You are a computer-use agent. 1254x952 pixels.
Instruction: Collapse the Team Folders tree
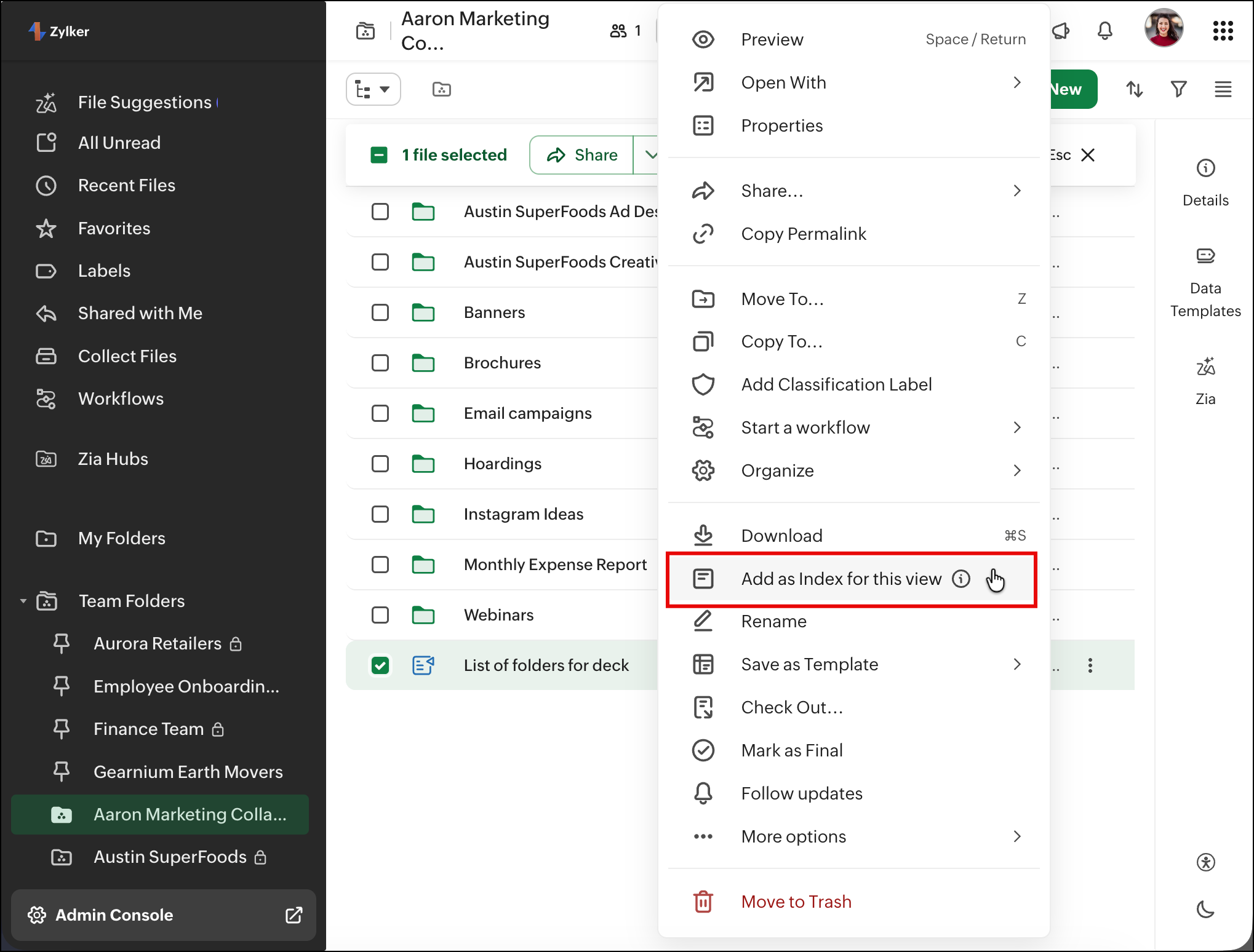pyautogui.click(x=23, y=601)
